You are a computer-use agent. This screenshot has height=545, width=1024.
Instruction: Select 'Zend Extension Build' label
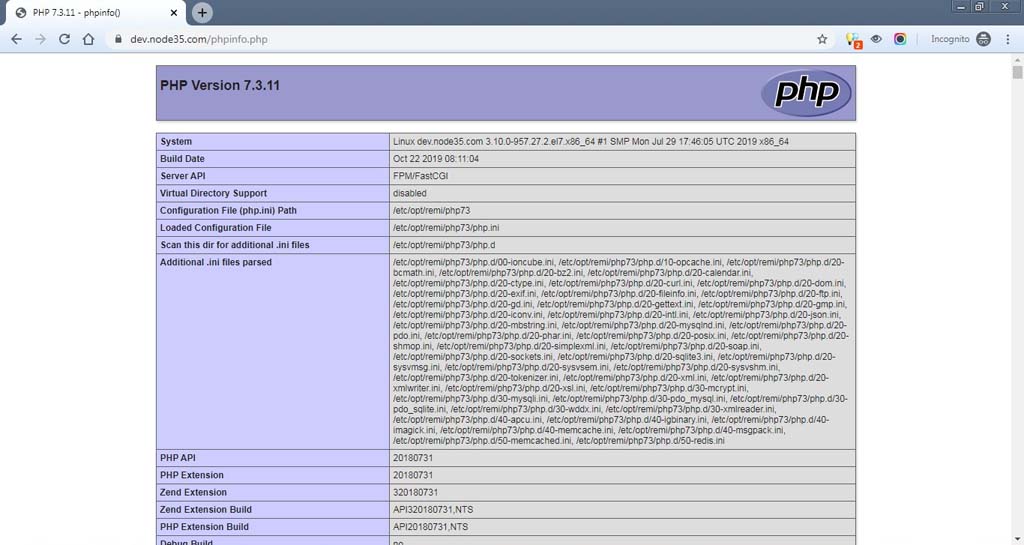tap(206, 510)
